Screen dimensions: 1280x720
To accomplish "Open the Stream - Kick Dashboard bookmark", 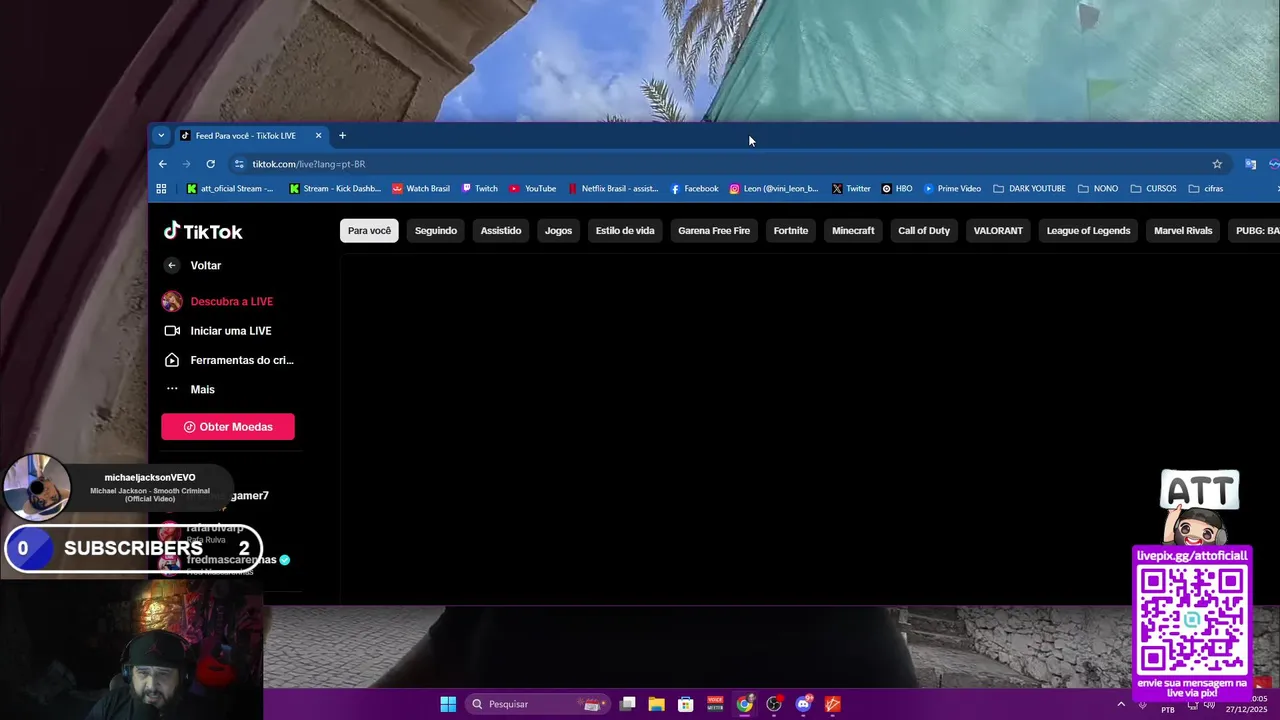I will (335, 189).
